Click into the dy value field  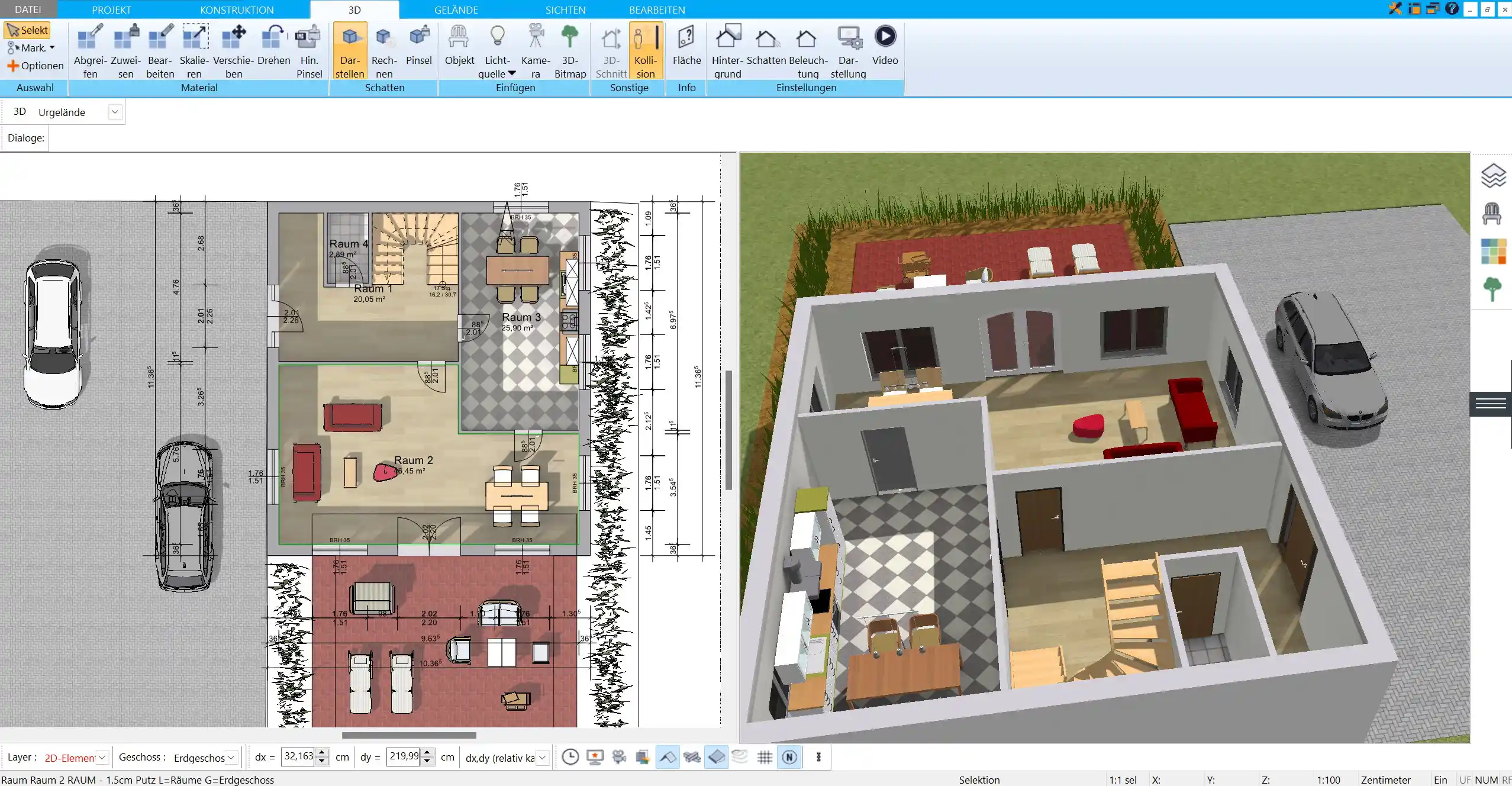[x=403, y=756]
